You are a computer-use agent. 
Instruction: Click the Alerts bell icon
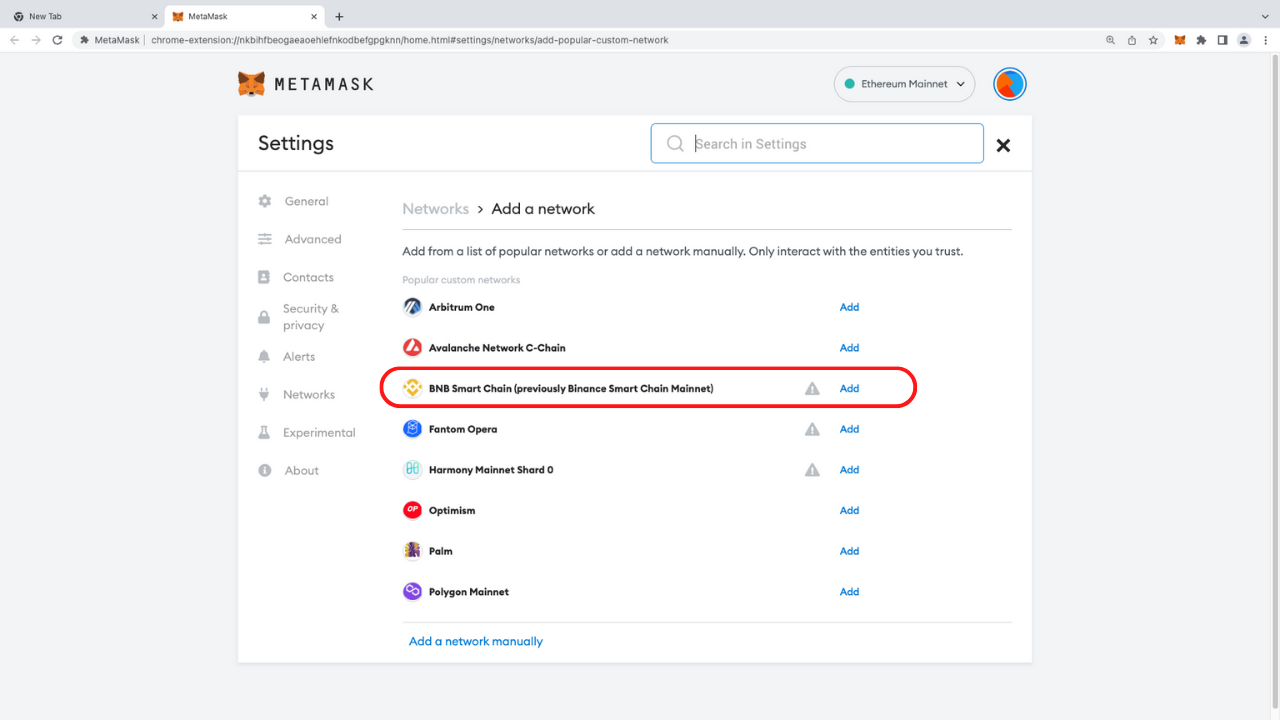(x=264, y=356)
